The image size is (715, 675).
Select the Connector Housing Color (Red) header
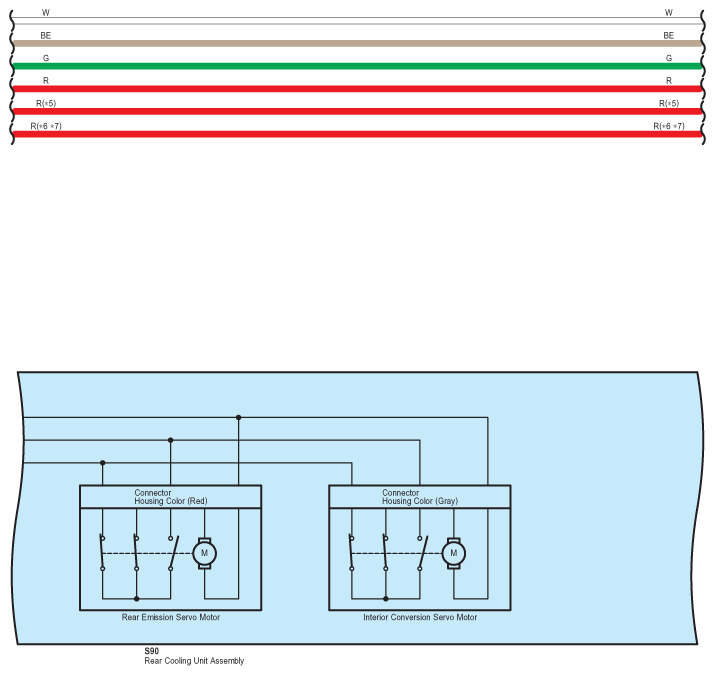point(170,497)
